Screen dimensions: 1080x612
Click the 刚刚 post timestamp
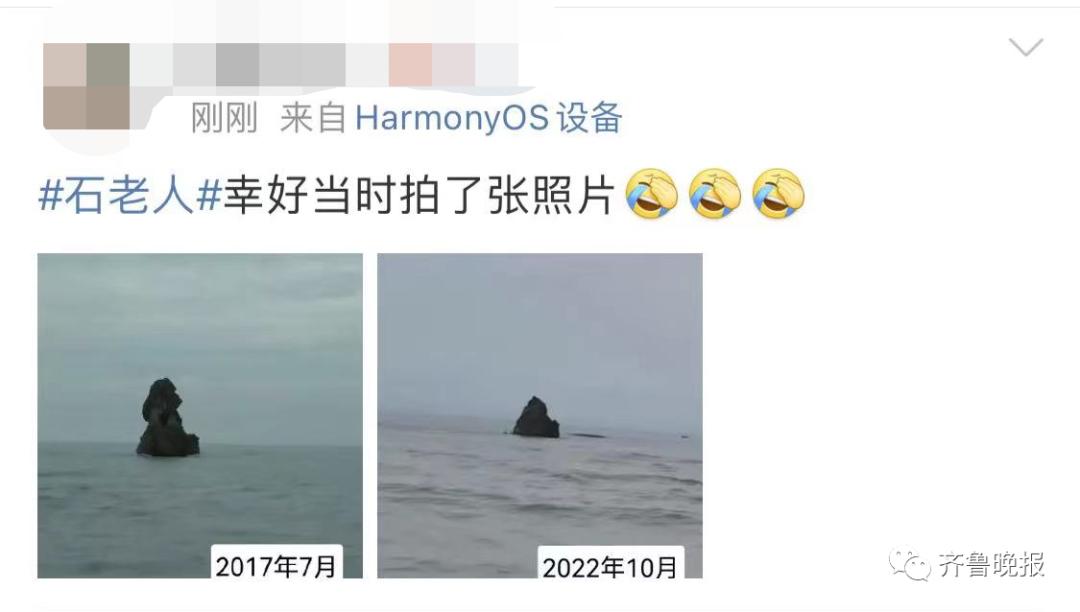(x=224, y=118)
